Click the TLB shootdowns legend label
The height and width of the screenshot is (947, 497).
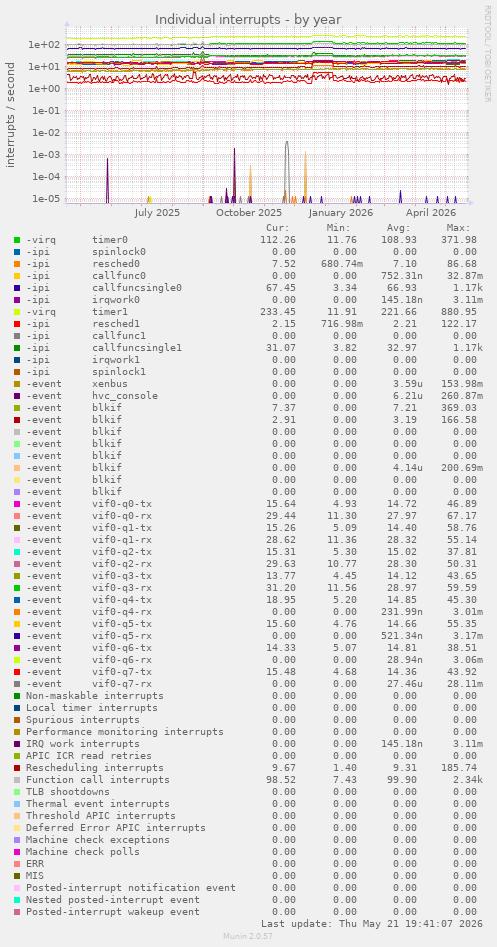pos(68,792)
